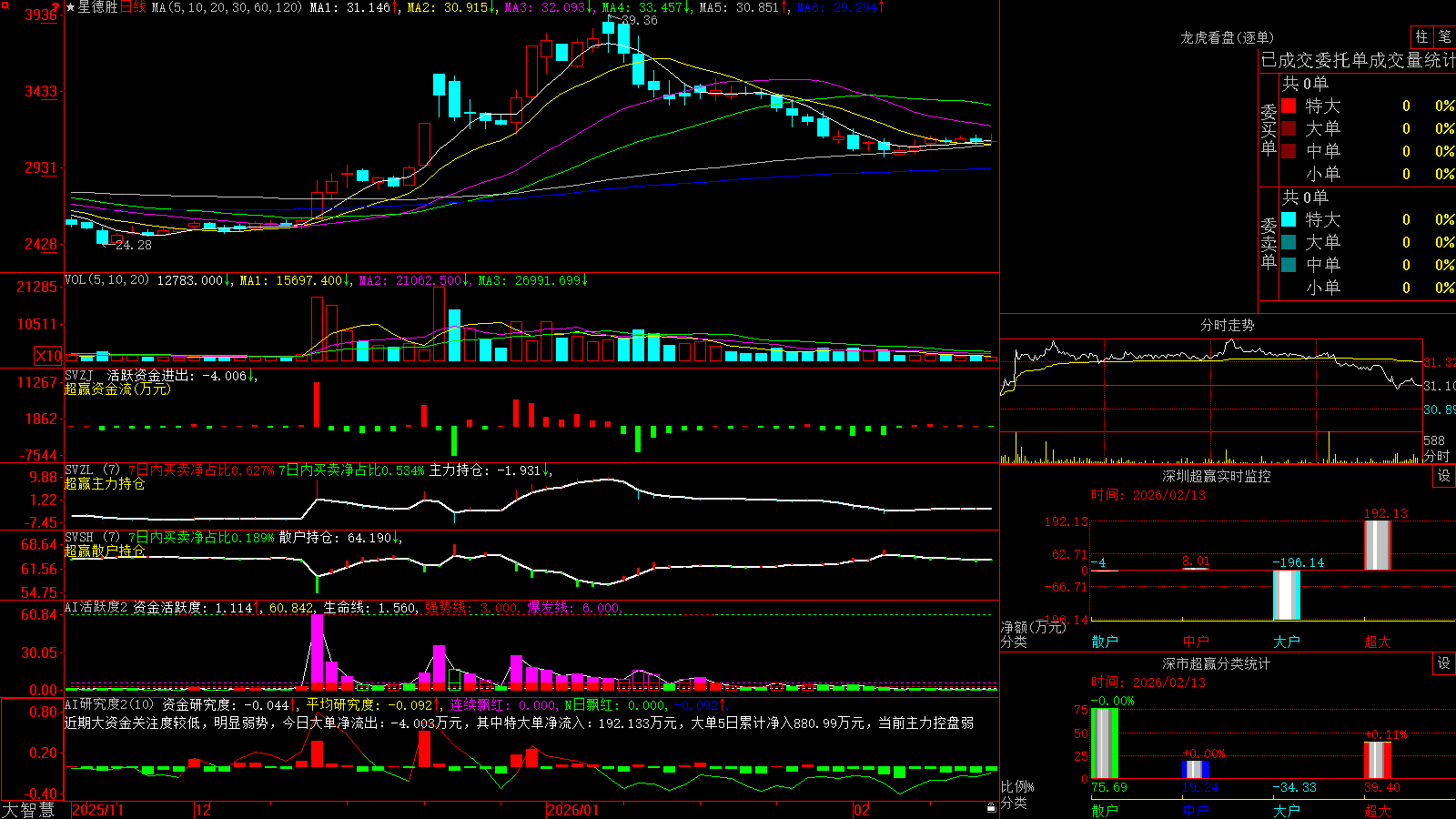Select the 超大 category in 深圳超赢实时监控

(x=1378, y=642)
